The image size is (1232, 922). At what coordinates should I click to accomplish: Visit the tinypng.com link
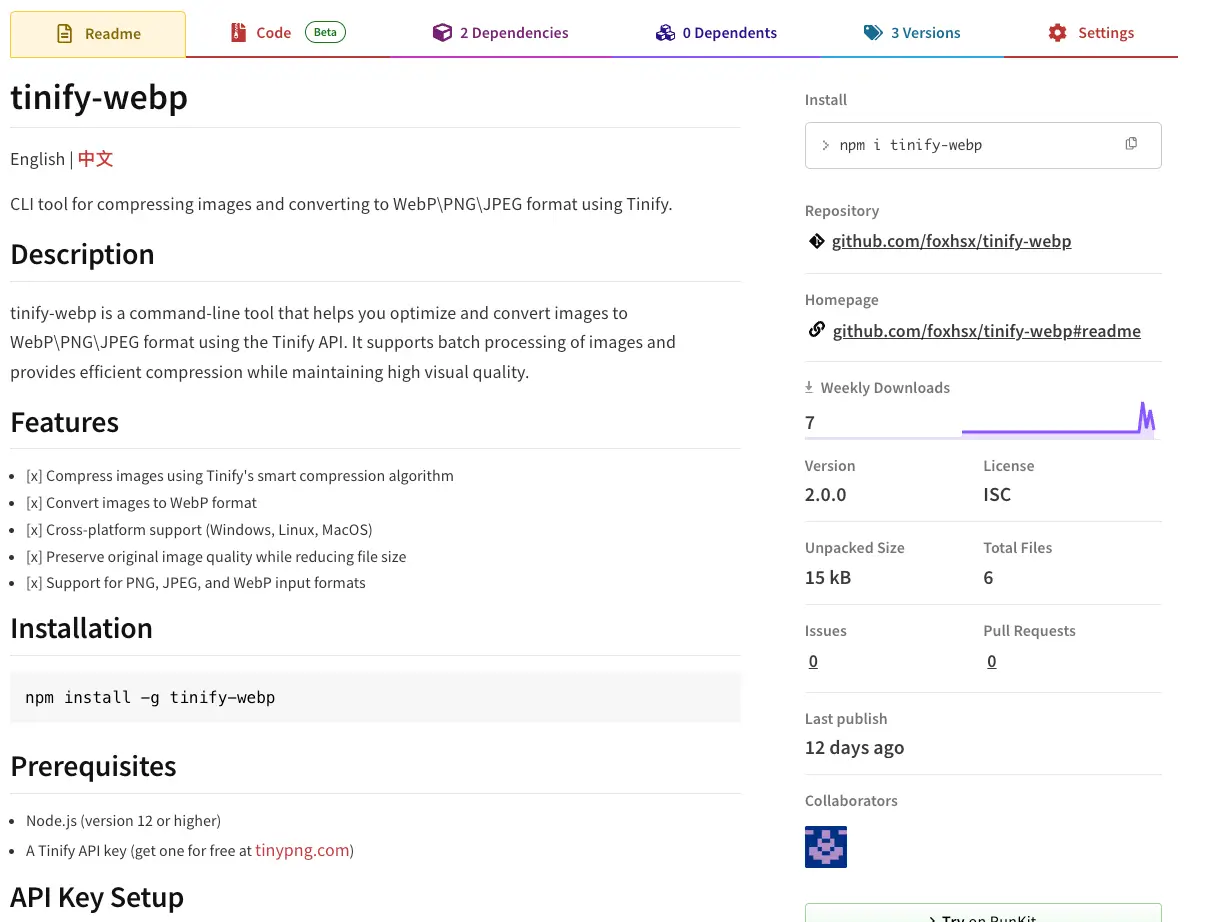tap(303, 851)
